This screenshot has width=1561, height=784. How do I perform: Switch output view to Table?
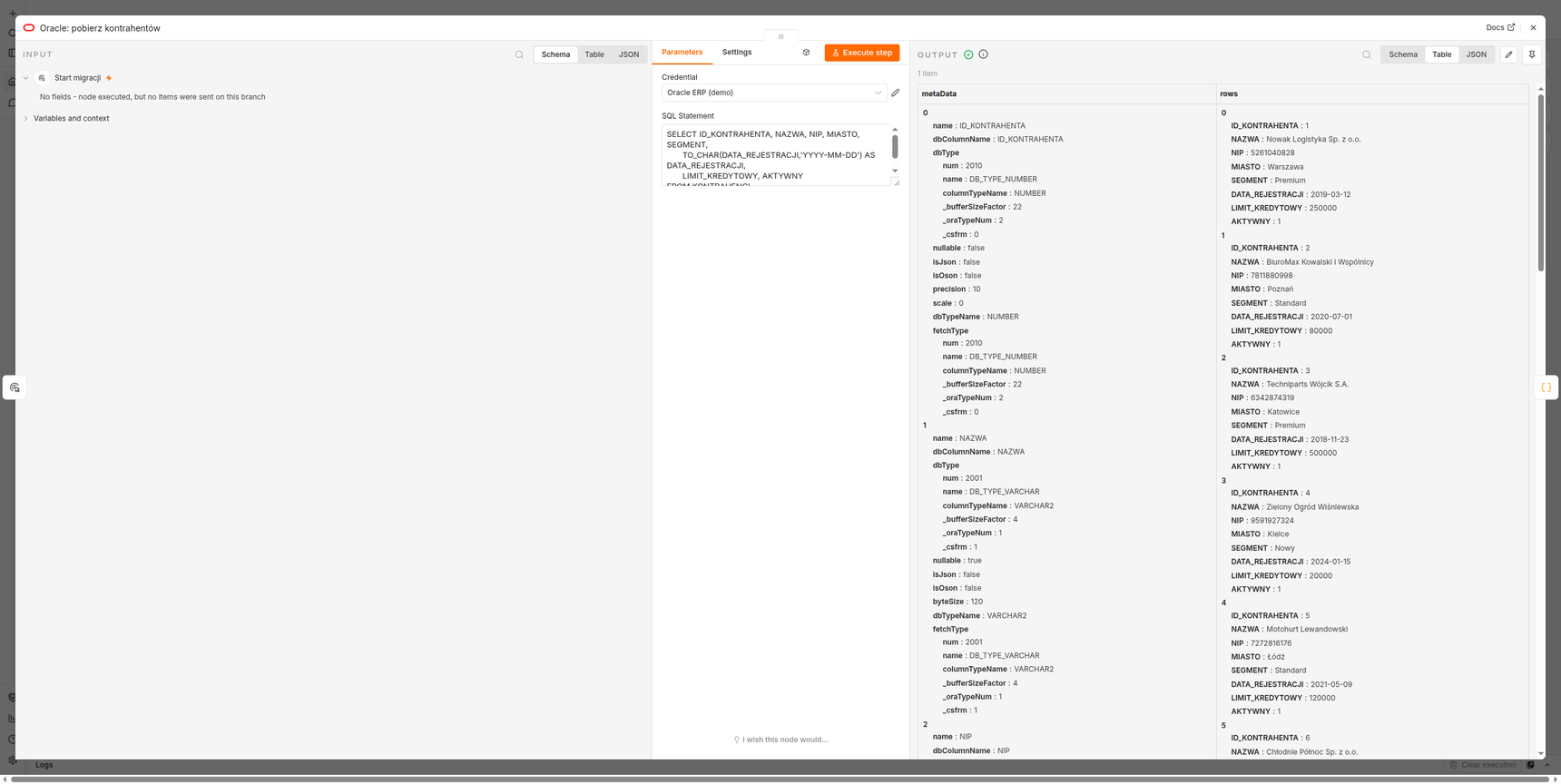pyautogui.click(x=1442, y=54)
